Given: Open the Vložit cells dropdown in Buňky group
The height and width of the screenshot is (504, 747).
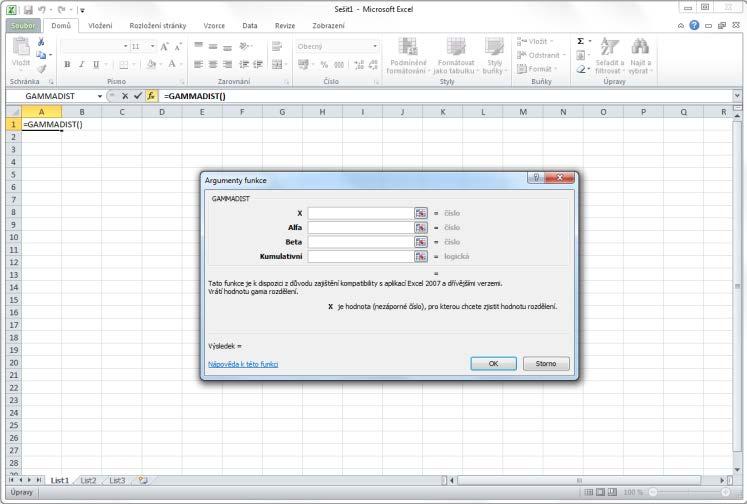Looking at the screenshot, I should [x=535, y=41].
